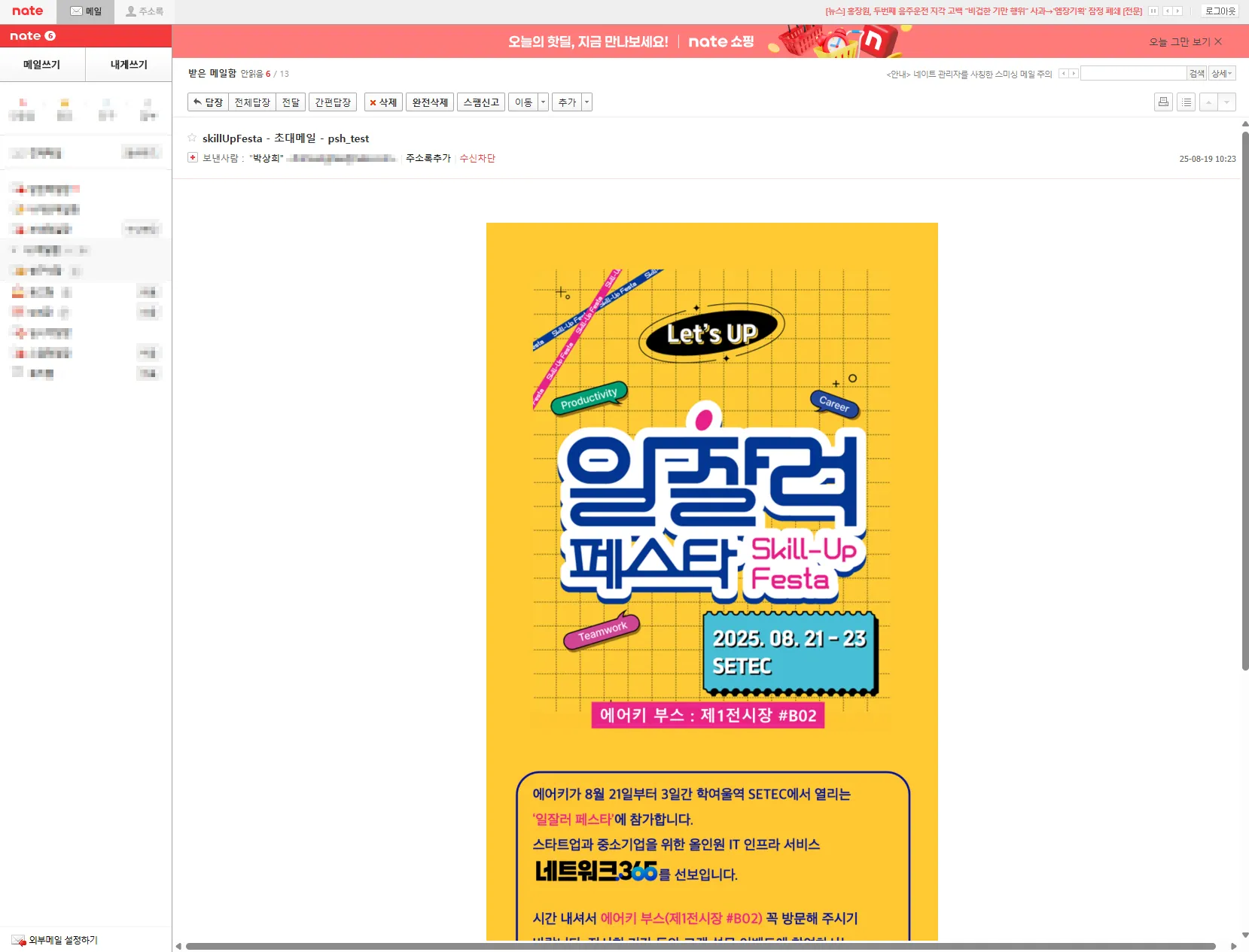Screen dimensions: 1249x952
Task: Click 주소록추가 to add contact
Action: pos(428,158)
